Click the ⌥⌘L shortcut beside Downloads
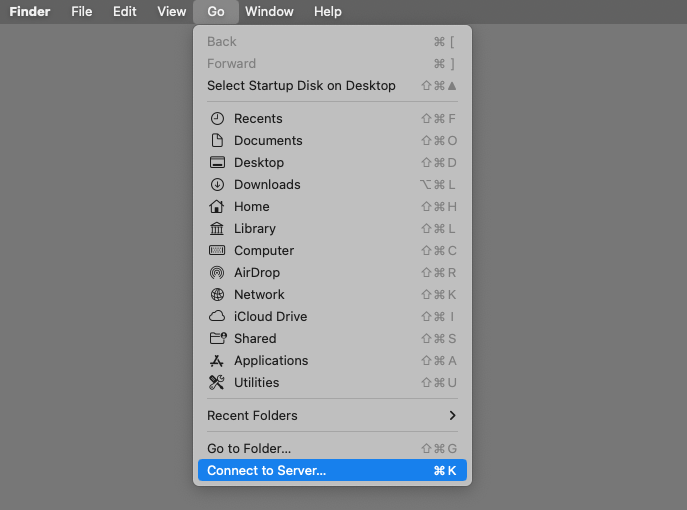 coord(438,184)
